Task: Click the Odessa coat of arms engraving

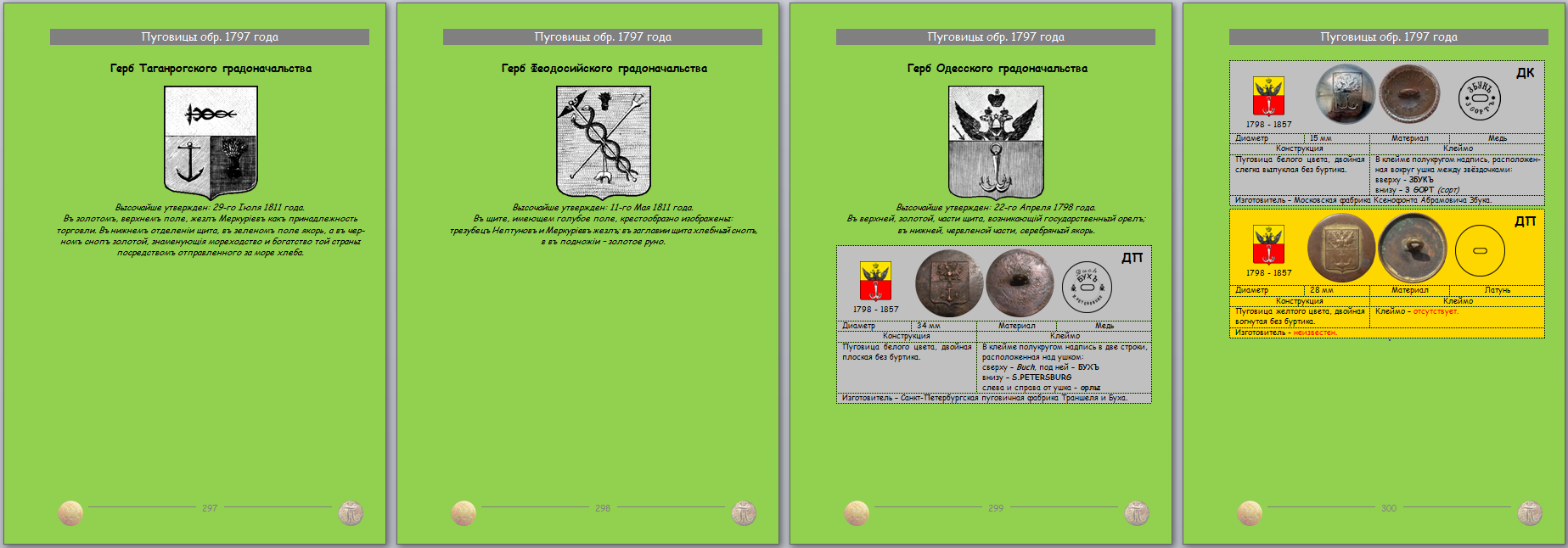Action: pyautogui.click(x=996, y=142)
